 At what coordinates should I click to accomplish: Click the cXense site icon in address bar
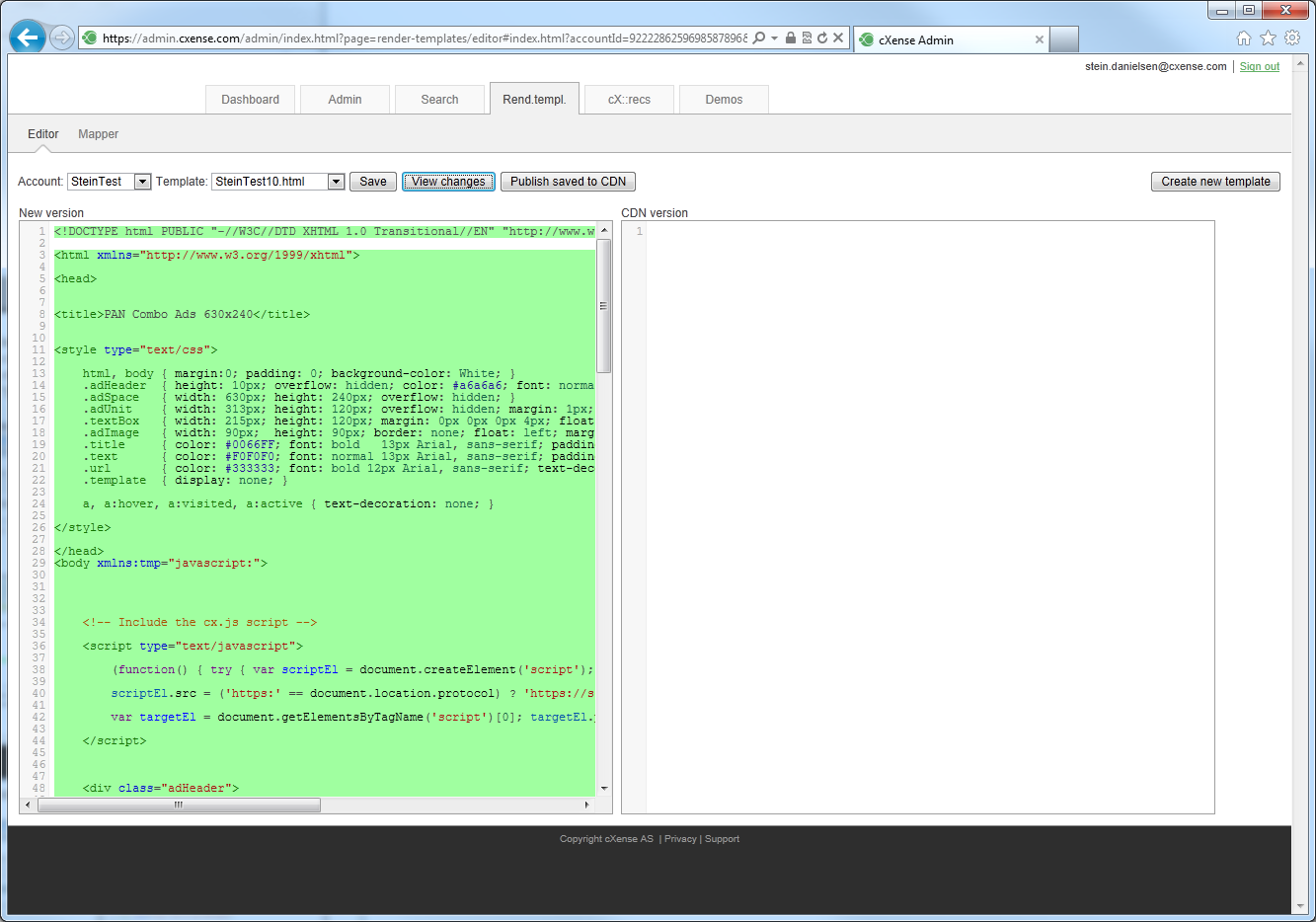tap(91, 38)
